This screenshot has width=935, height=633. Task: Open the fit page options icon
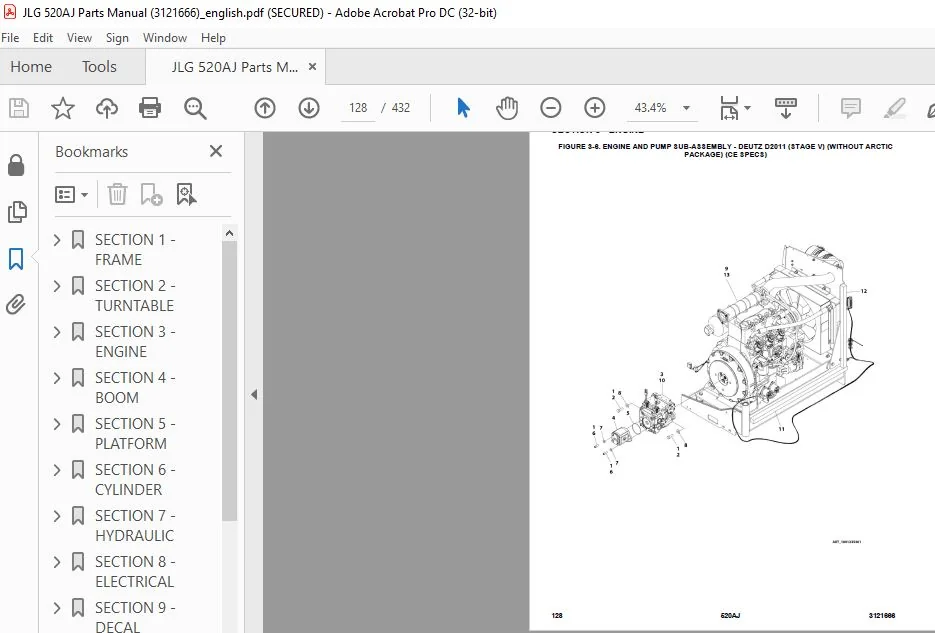(729, 108)
